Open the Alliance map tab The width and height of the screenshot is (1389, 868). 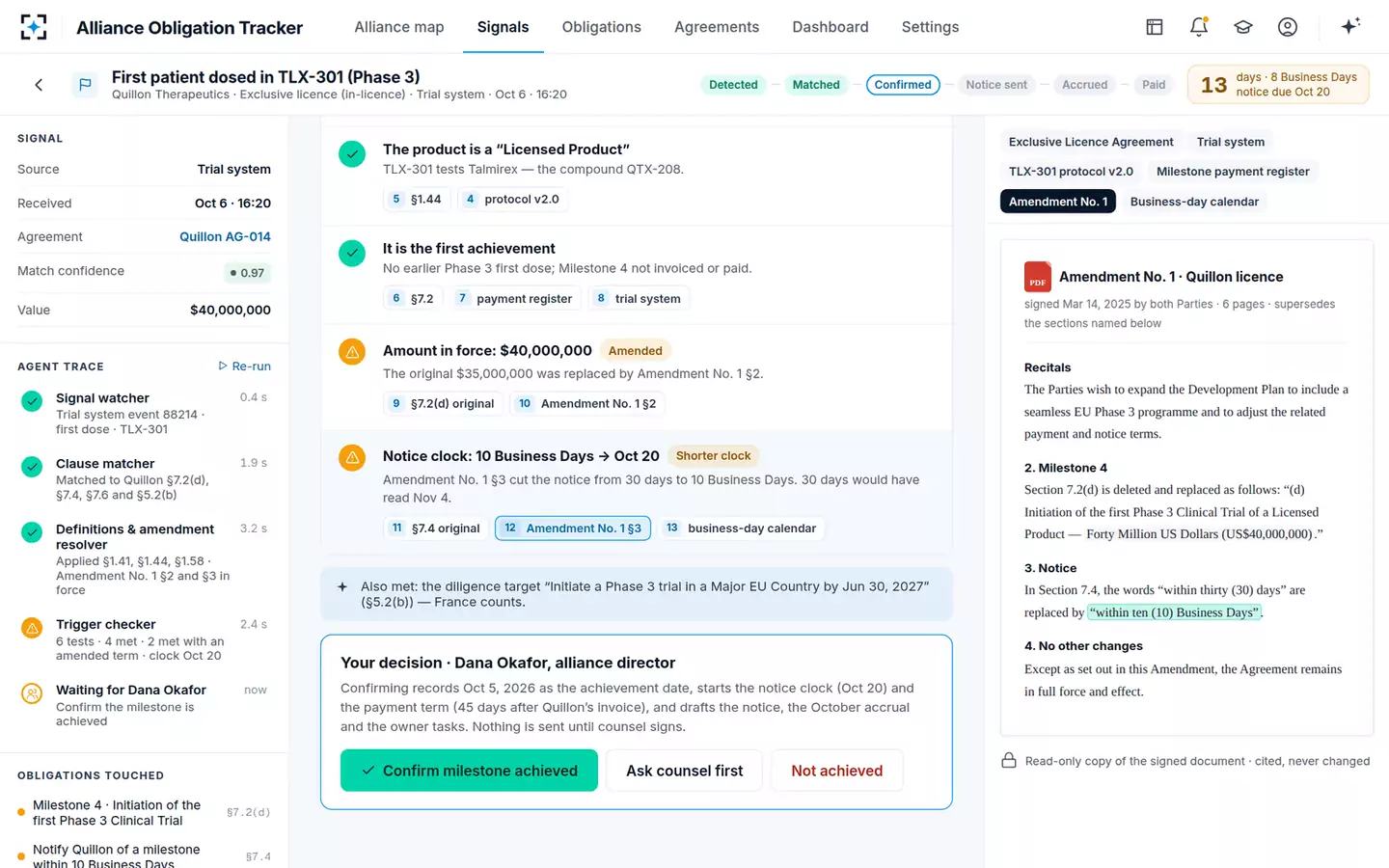coord(399,27)
